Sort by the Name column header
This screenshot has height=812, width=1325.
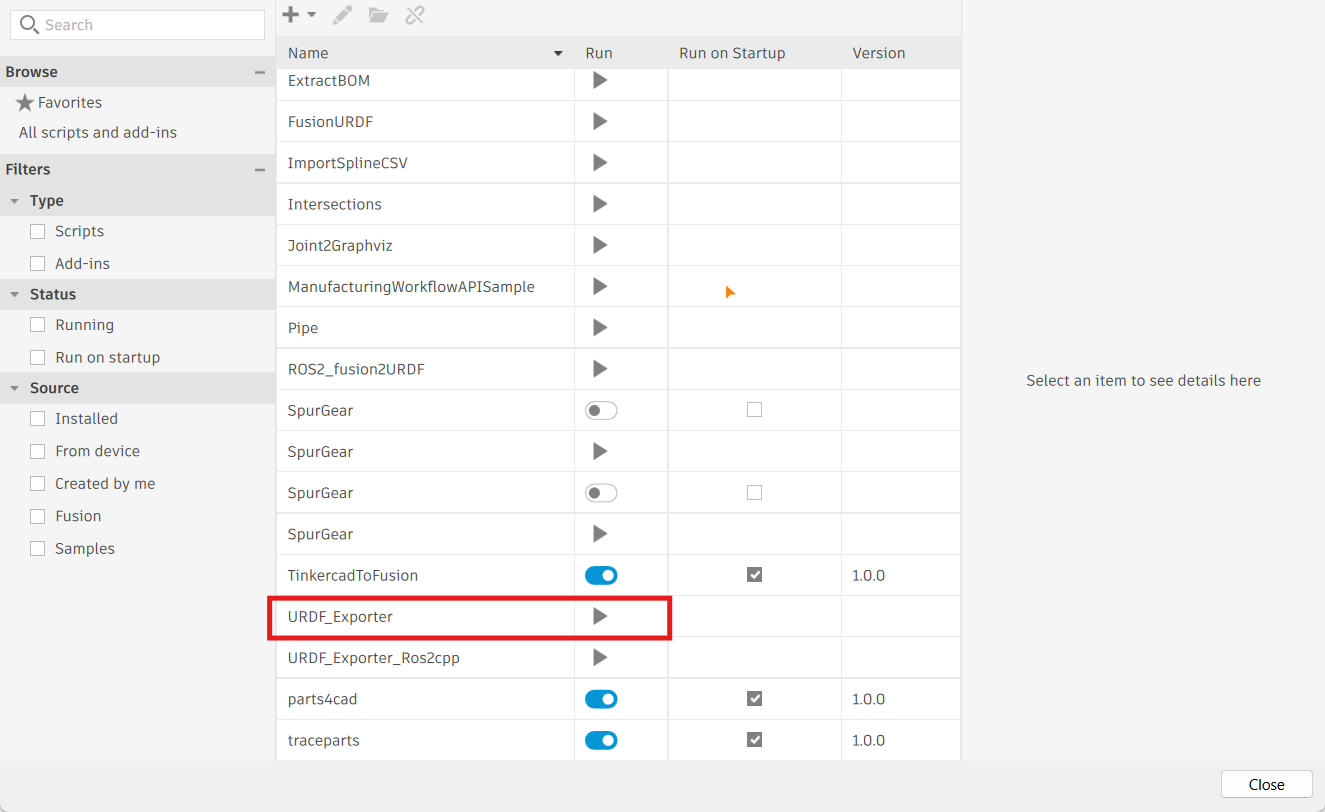pyautogui.click(x=308, y=53)
